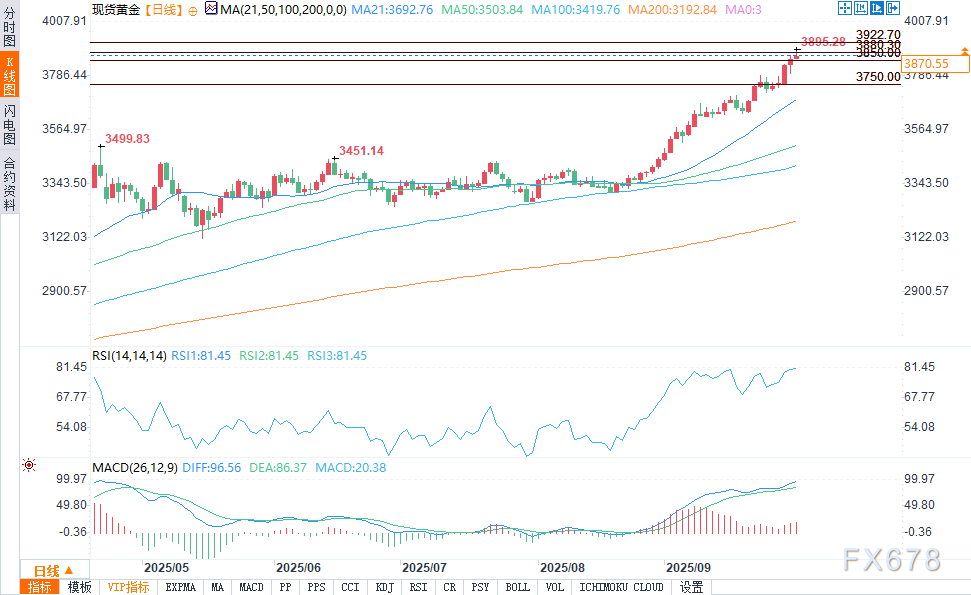Open the 设置 settings option in indicator bar
Screen dimensions: 971x595
691,587
